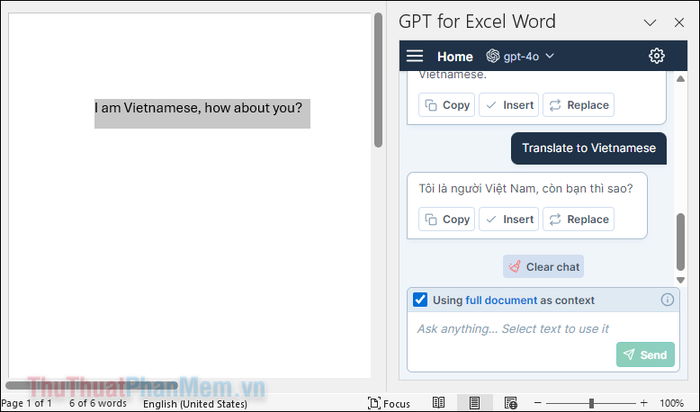Change language English (United States)
700x412 pixels.
(x=195, y=404)
